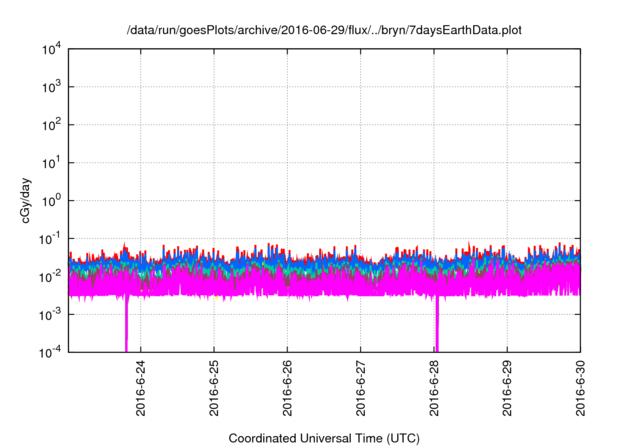640x448 pixels.
Task: Click the Coordinated Universal Time (UTC) label
Action: pos(324,438)
